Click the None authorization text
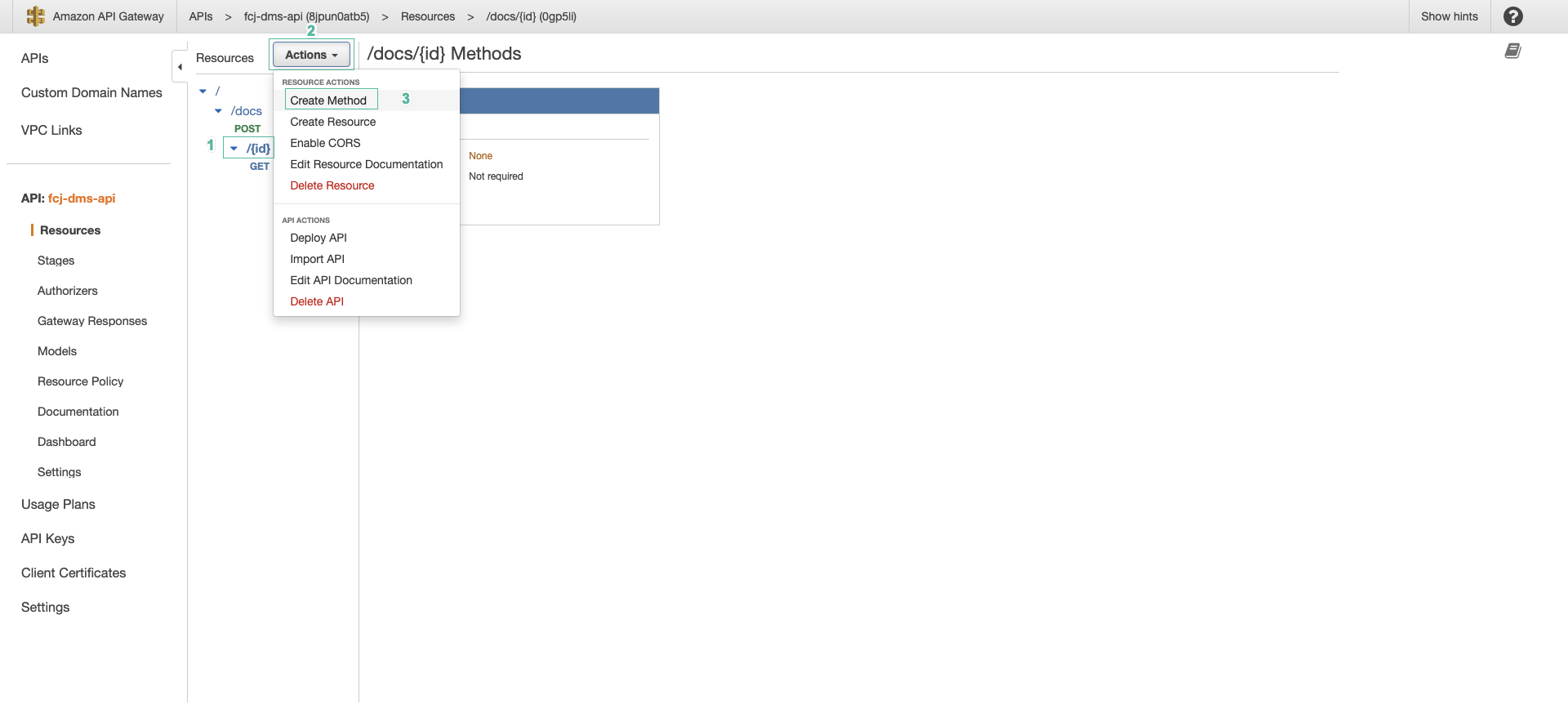This screenshot has width=1568, height=704. click(x=480, y=156)
